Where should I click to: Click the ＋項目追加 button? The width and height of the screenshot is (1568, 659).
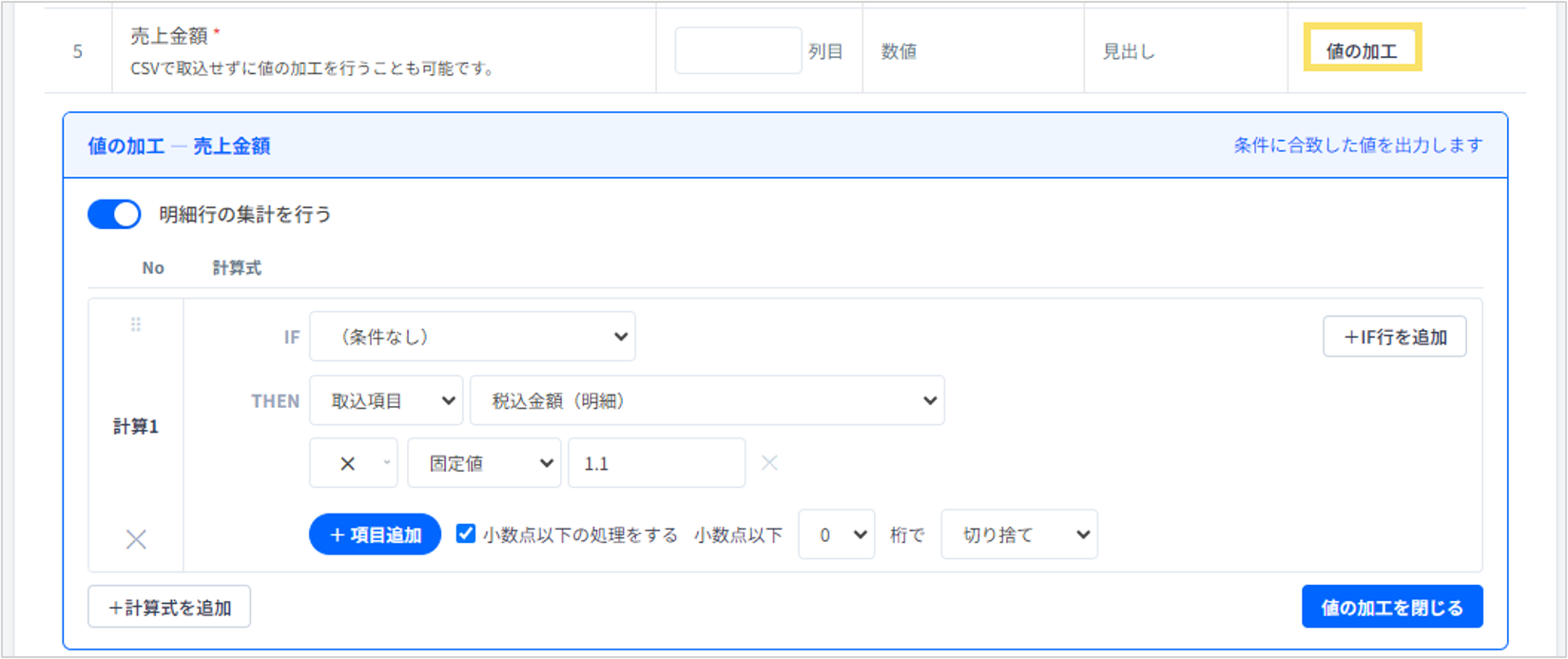tap(376, 534)
